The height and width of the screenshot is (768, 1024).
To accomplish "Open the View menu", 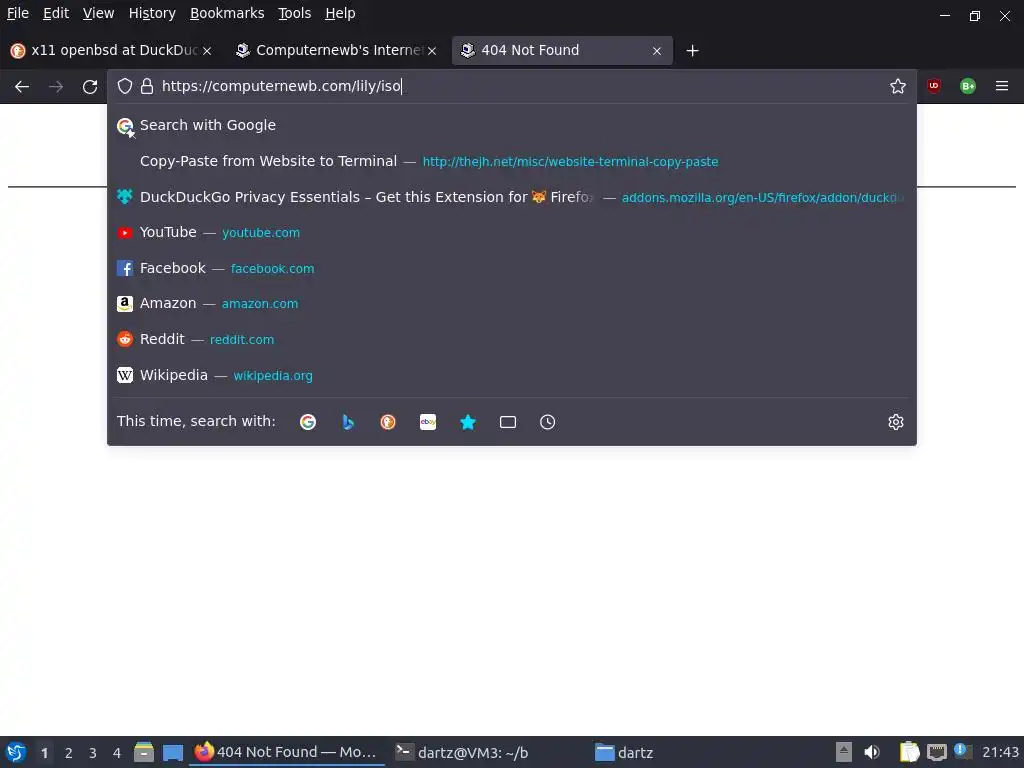I will point(98,13).
